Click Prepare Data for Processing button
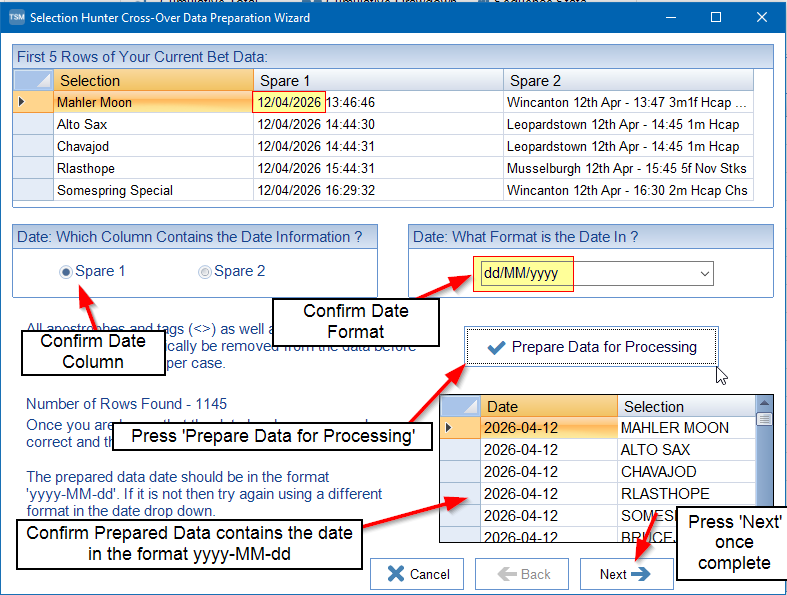The width and height of the screenshot is (787, 595). coord(591,347)
